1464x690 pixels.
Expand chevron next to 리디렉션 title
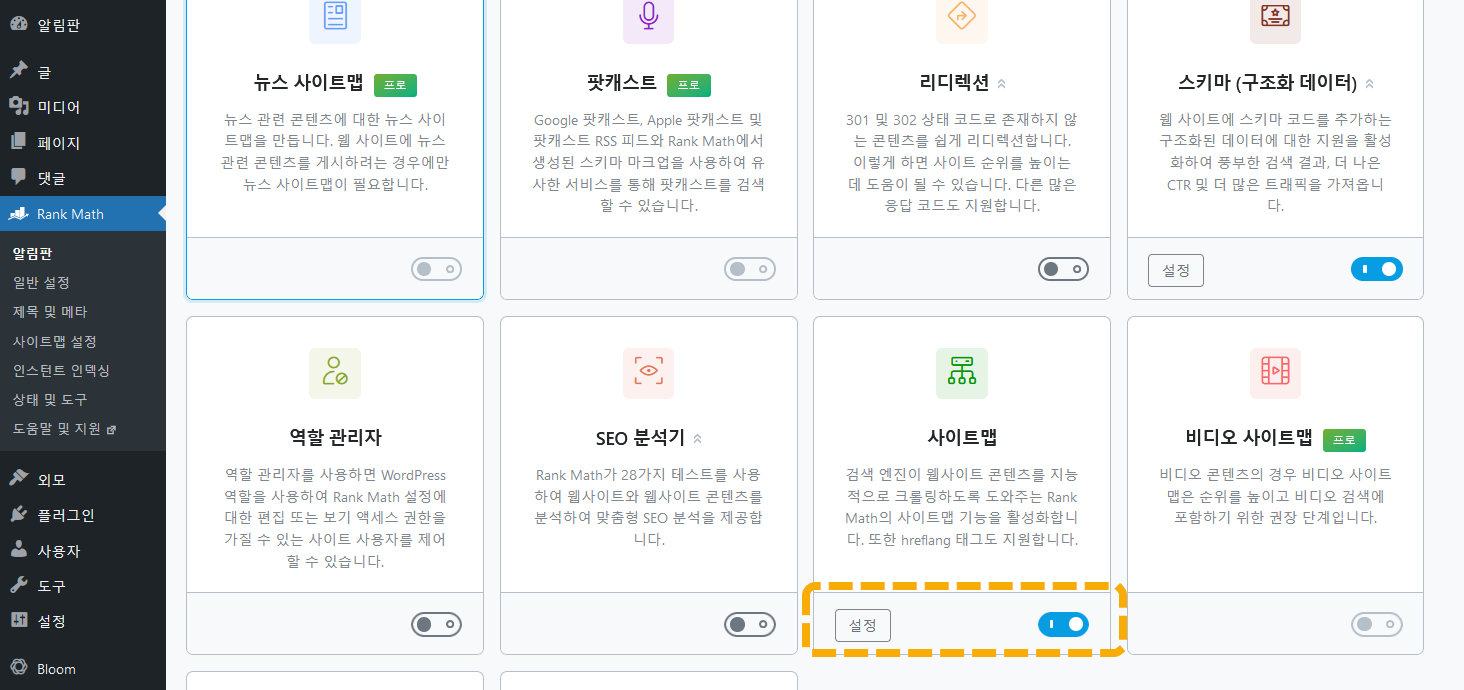(x=1001, y=83)
